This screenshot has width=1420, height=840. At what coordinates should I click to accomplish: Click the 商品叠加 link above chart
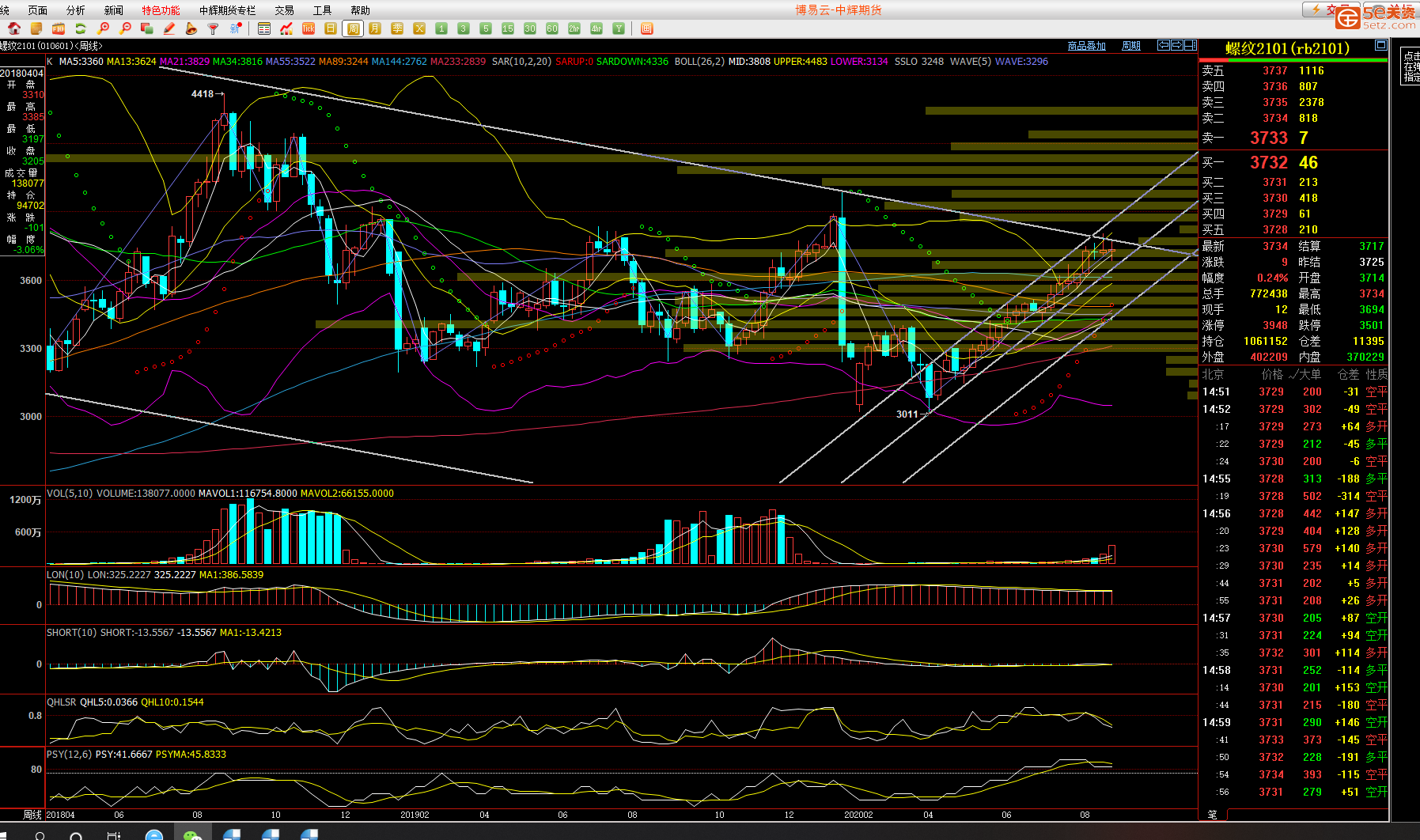click(x=1086, y=46)
